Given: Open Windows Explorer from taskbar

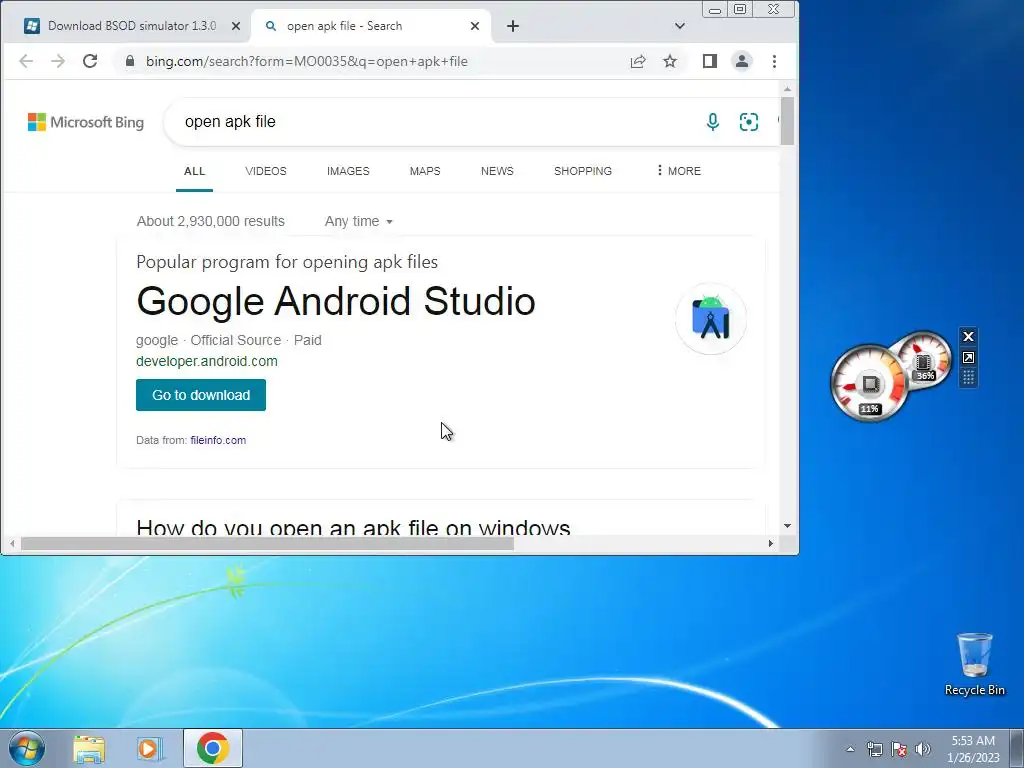Looking at the screenshot, I should 89,748.
